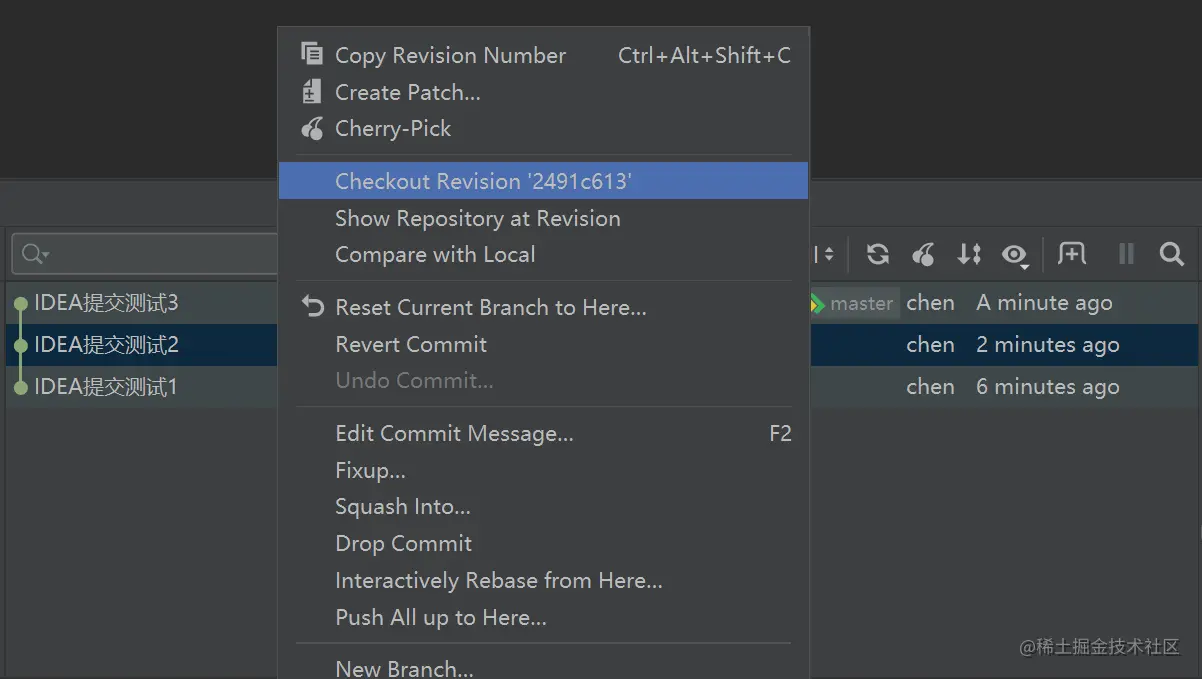Select the commit IDEA提交测试3
The height and width of the screenshot is (679, 1202).
106,303
